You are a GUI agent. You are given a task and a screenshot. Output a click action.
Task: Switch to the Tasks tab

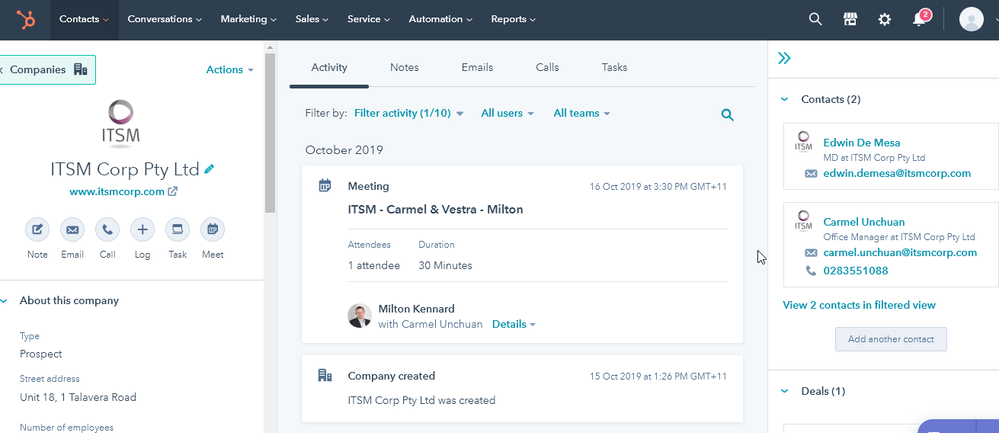614,67
